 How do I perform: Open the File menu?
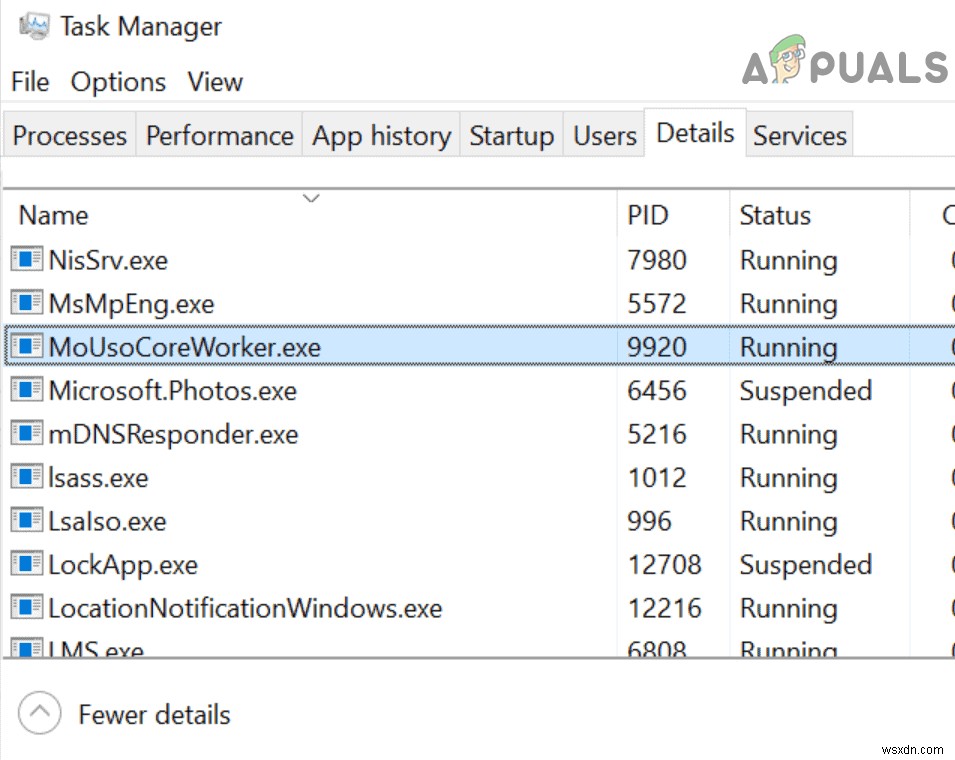[x=29, y=82]
